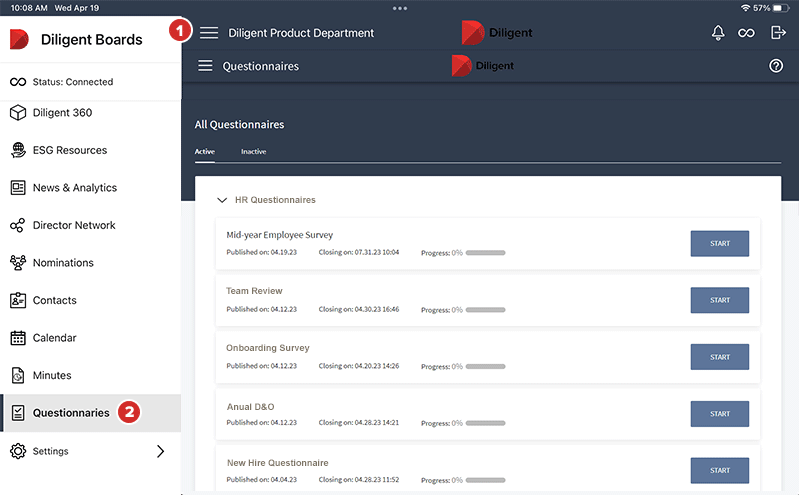
Task: Click the ESG Resources globe icon
Action: tap(17, 150)
